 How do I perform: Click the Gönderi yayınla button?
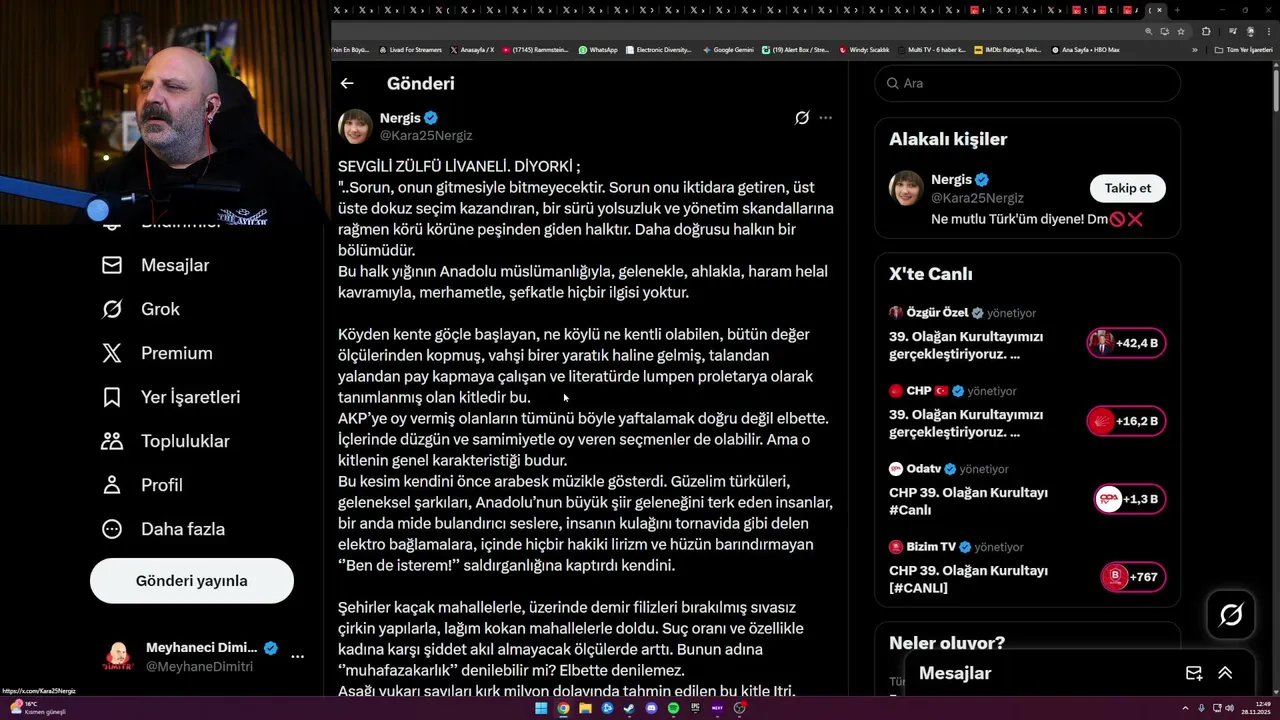tap(192, 581)
